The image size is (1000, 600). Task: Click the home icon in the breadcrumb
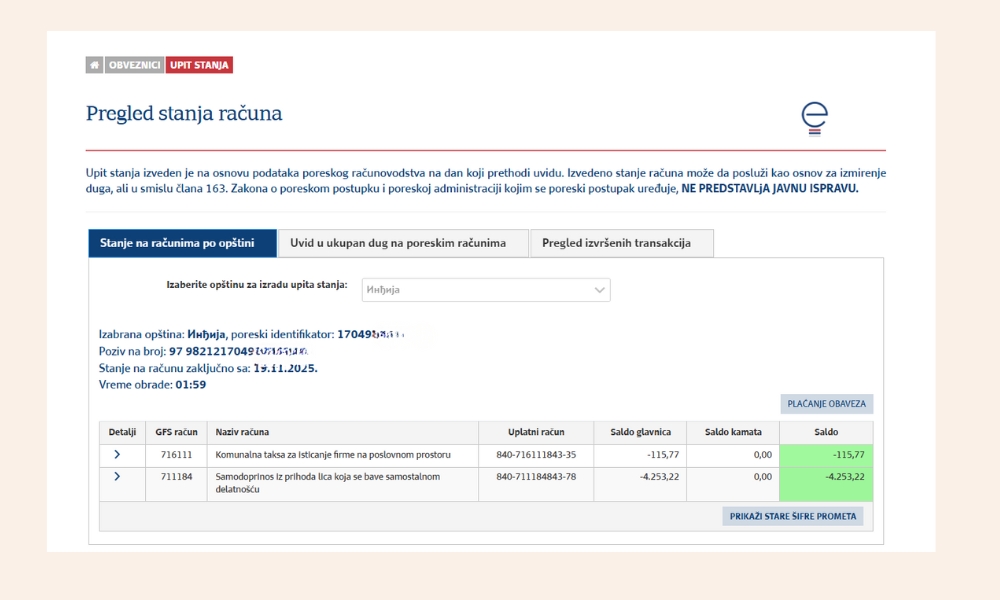point(92,64)
